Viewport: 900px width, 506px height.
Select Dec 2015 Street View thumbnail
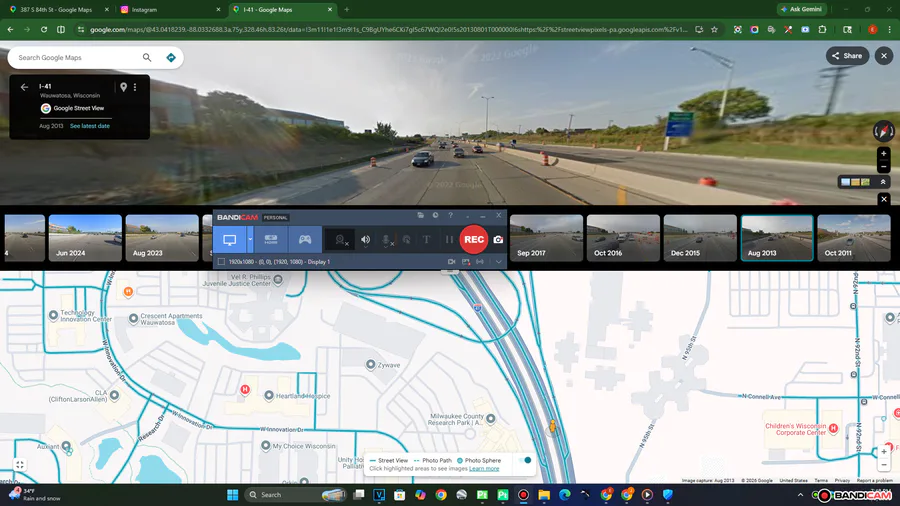(700, 238)
